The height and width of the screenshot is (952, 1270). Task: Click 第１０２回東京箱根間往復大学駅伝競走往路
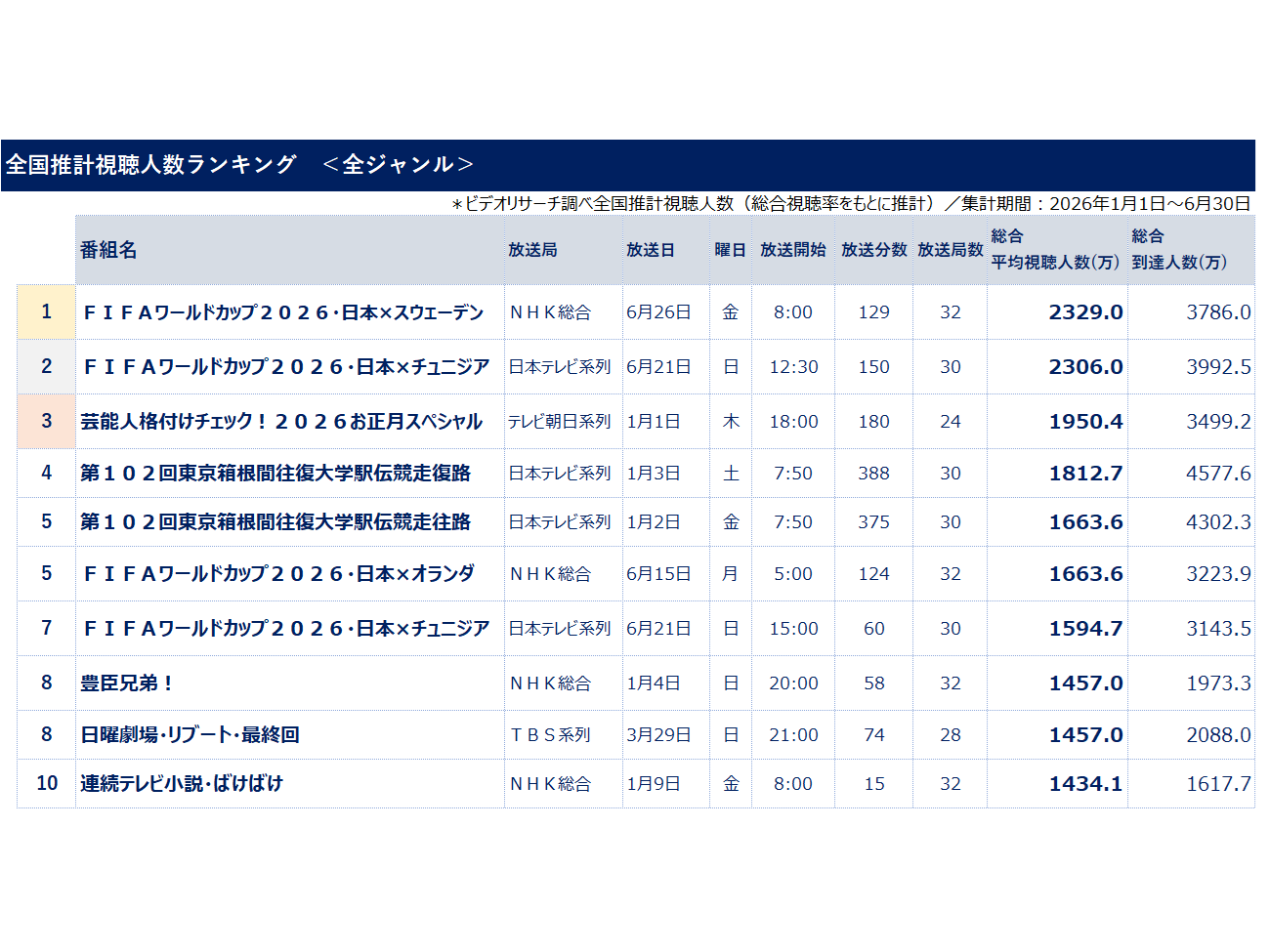(x=275, y=522)
